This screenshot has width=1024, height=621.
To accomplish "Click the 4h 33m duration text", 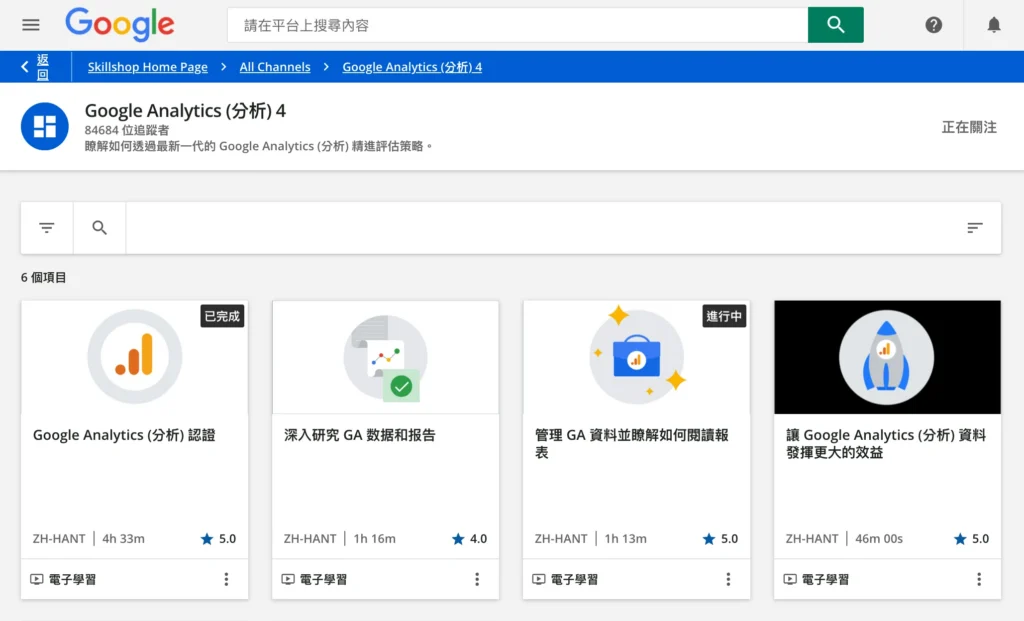I will pos(123,539).
